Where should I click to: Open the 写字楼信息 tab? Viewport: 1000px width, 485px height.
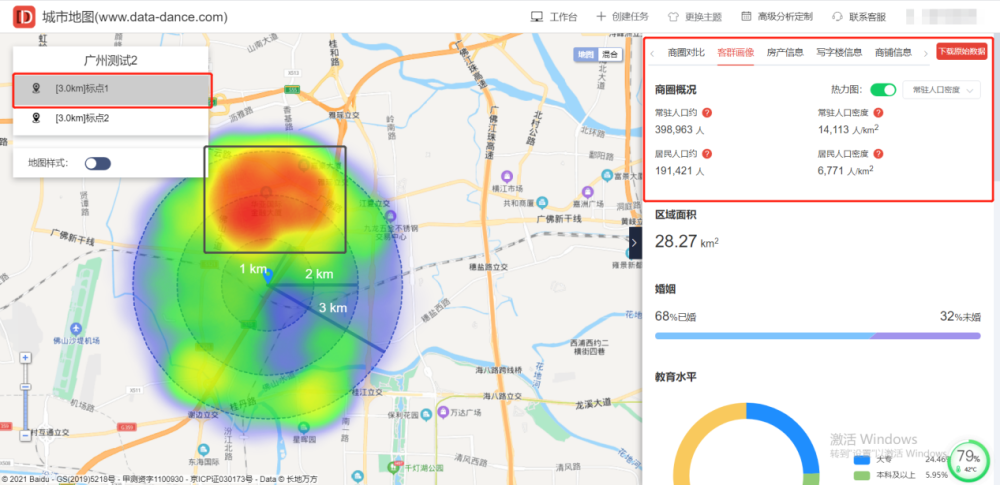pos(839,52)
